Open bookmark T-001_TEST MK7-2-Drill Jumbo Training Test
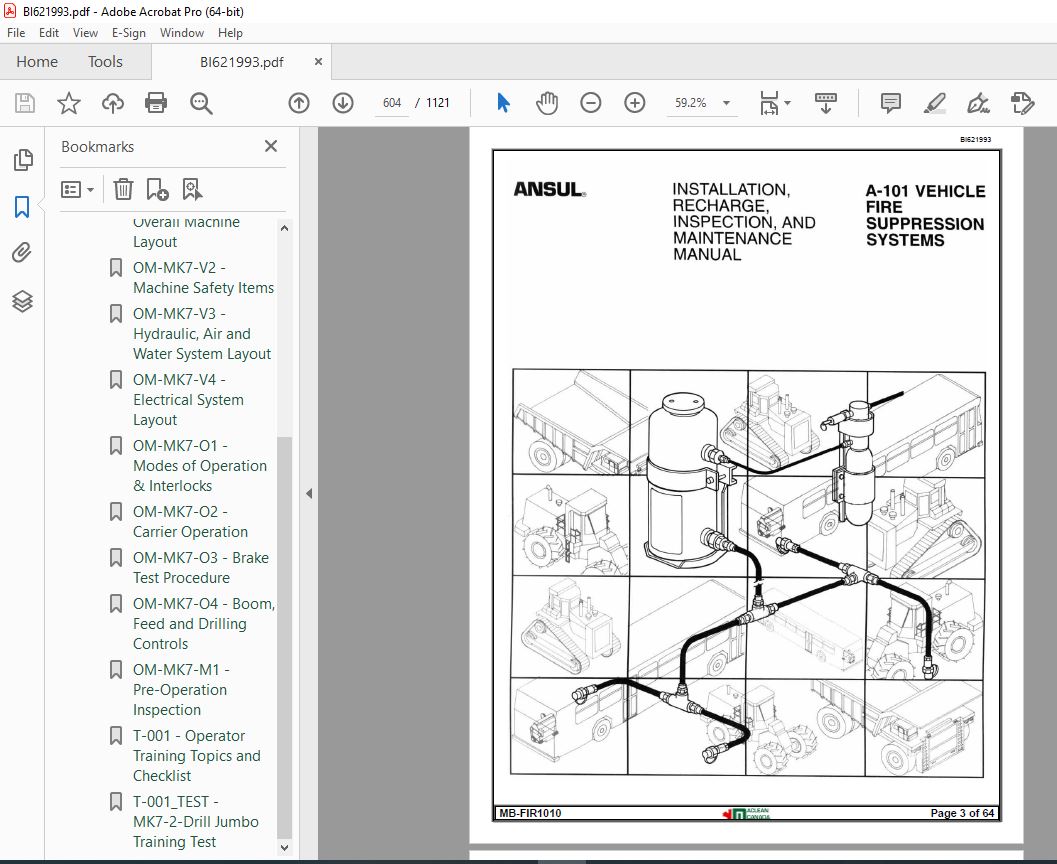The width and height of the screenshot is (1057, 864). [x=195, y=822]
